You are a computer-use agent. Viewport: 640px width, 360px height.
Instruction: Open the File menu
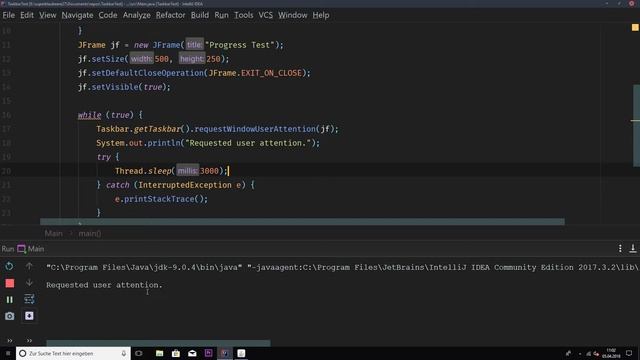click(x=9, y=15)
